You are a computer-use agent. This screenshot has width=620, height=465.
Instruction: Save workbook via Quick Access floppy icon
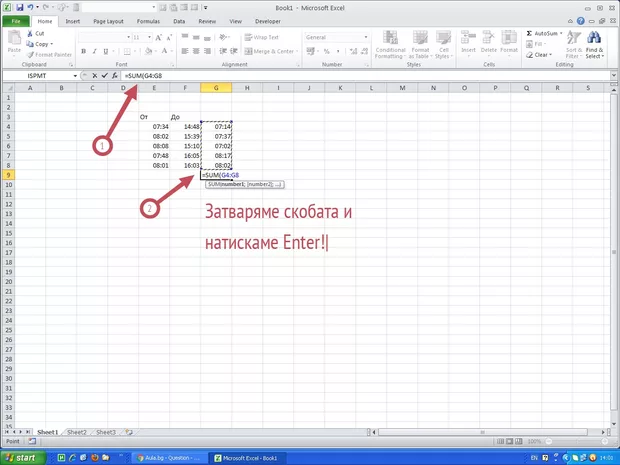coord(20,7)
